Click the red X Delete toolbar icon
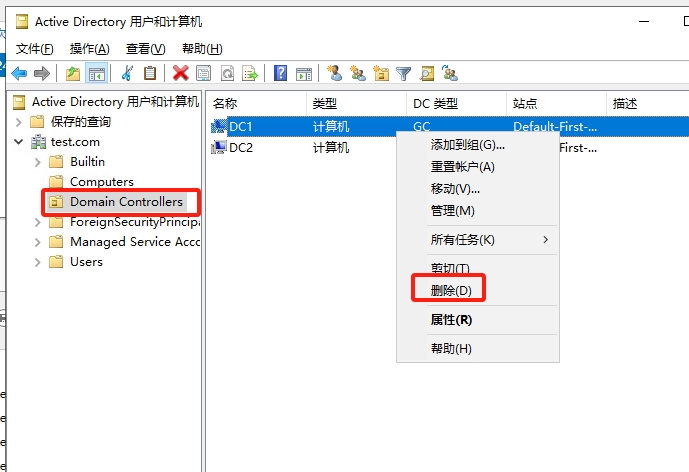689x472 pixels. tap(181, 73)
